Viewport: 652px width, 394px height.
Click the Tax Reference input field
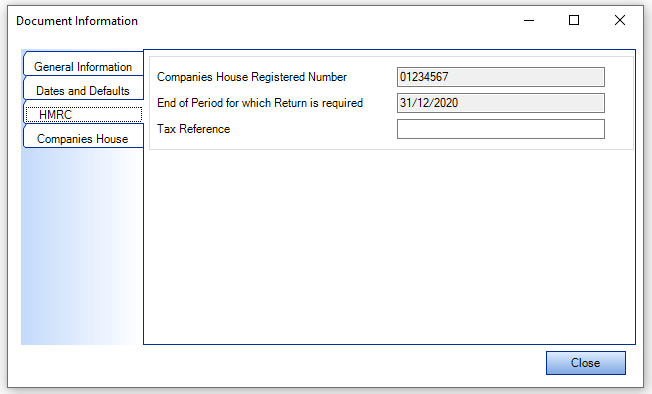(x=501, y=129)
